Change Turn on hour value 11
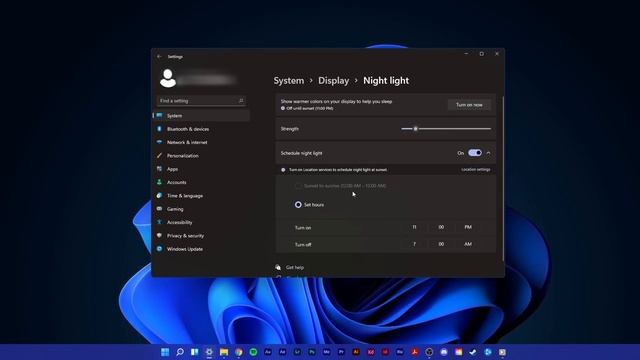Screen dimensions: 640x360 pyautogui.click(x=414, y=227)
